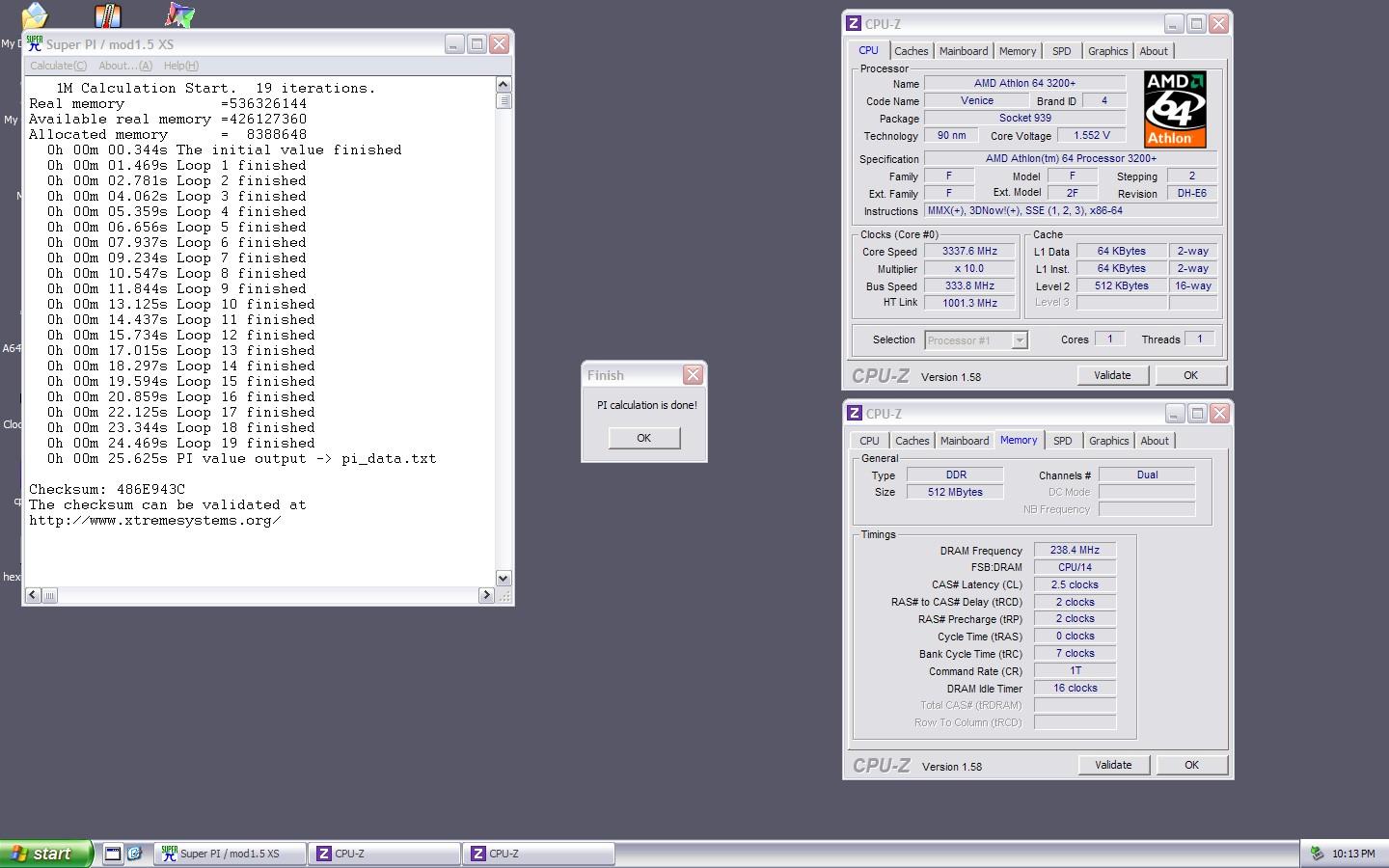Click Level 2 cache value 512 KBytes
This screenshot has width=1389, height=868.
tap(1121, 285)
